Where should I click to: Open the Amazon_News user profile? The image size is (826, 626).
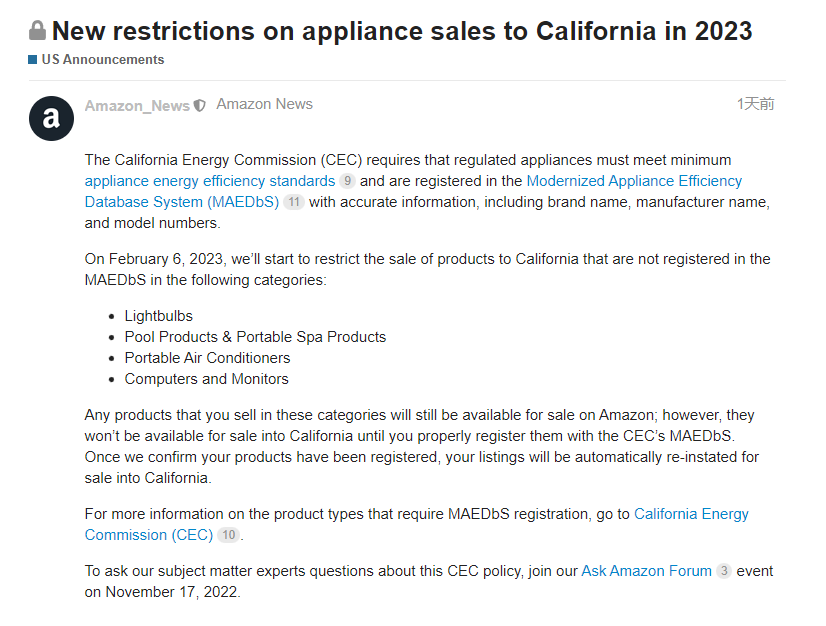[x=137, y=105]
